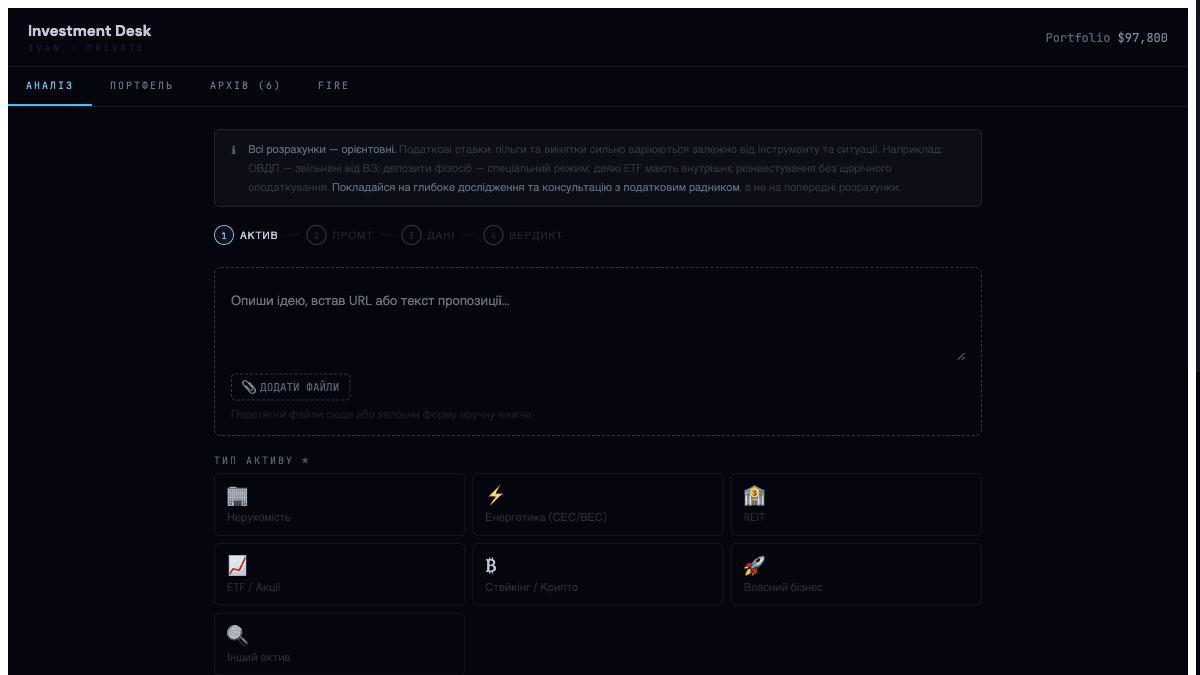The image size is (1200, 675).
Task: Switch to the FIRE tab
Action: pyautogui.click(x=333, y=86)
